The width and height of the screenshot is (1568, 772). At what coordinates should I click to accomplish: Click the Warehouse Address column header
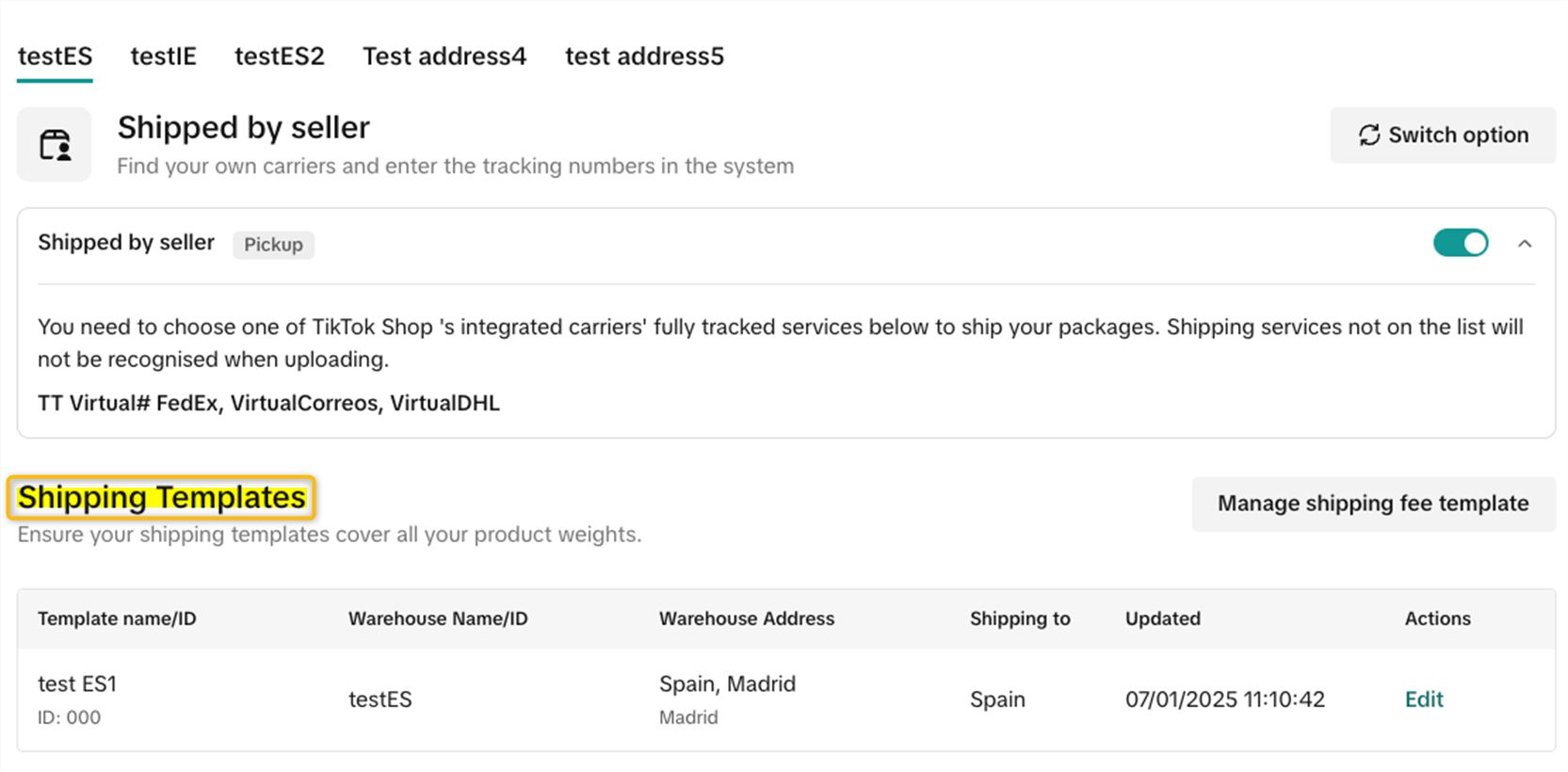pos(746,619)
